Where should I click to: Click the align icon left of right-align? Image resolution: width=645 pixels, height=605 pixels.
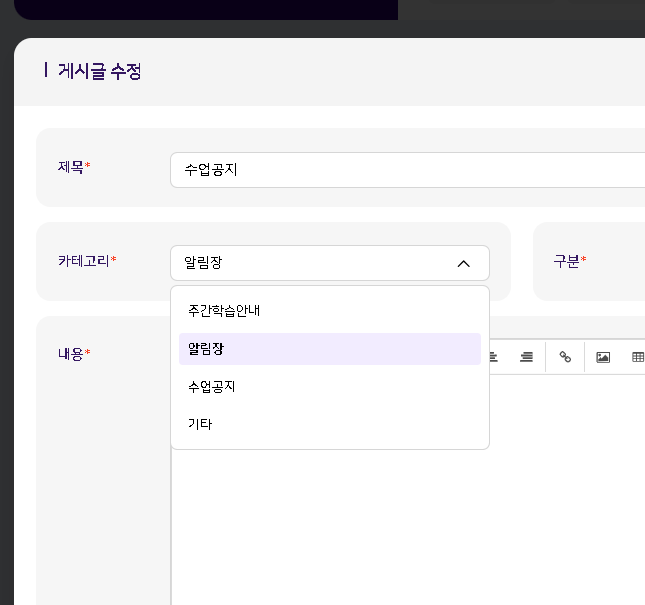pos(493,357)
